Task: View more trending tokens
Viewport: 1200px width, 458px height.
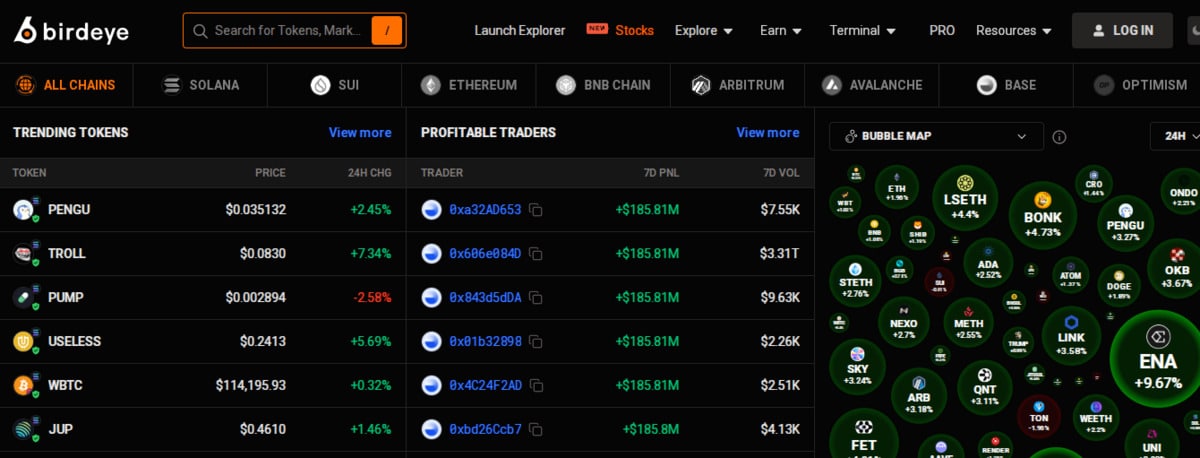Action: tap(360, 132)
